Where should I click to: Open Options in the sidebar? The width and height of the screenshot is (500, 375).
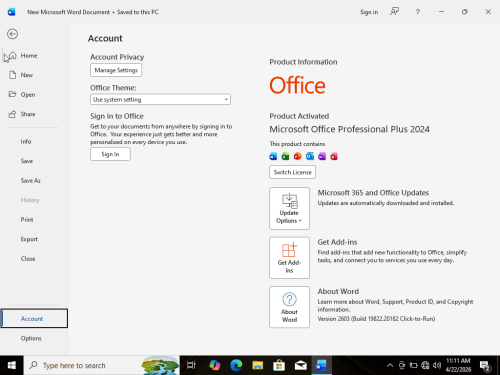(x=31, y=338)
